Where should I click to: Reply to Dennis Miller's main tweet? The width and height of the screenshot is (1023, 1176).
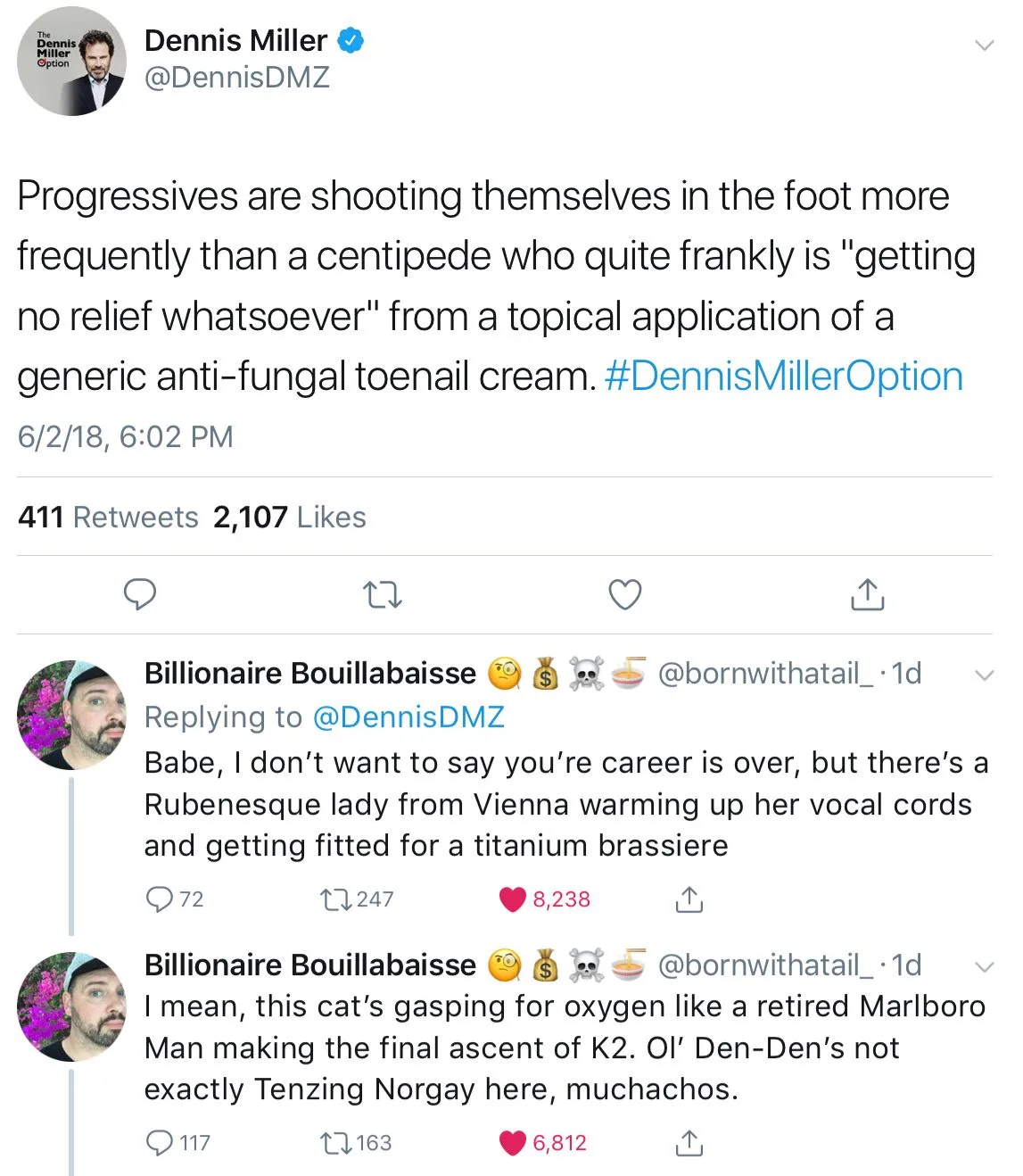click(x=139, y=594)
